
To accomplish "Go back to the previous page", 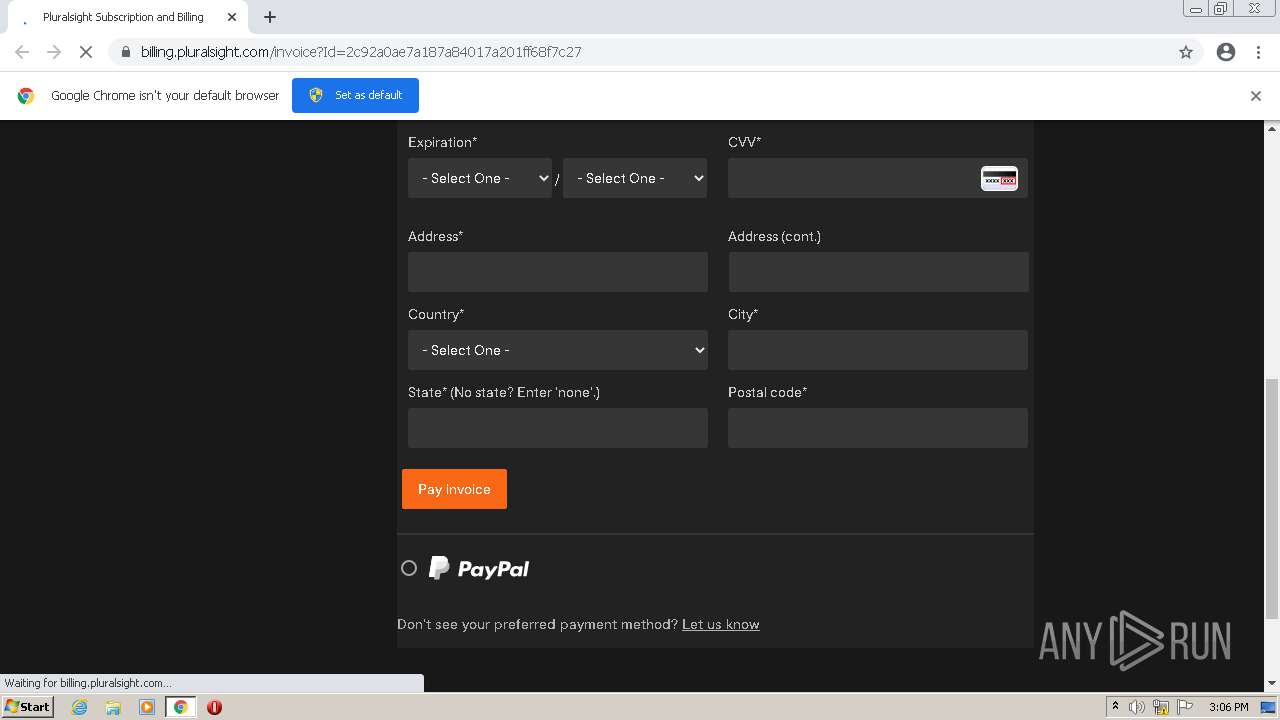I will [22, 52].
